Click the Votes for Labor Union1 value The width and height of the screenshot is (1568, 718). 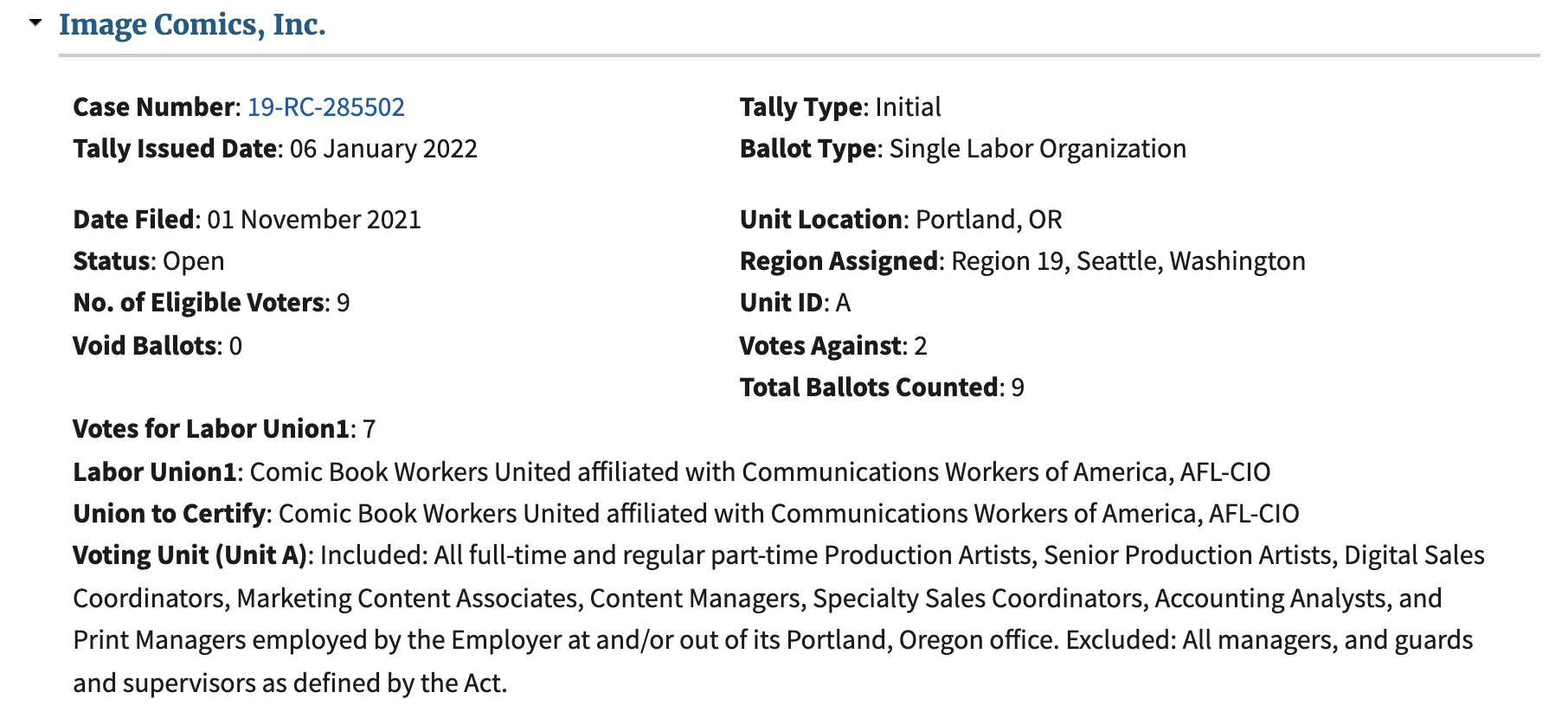click(x=370, y=429)
